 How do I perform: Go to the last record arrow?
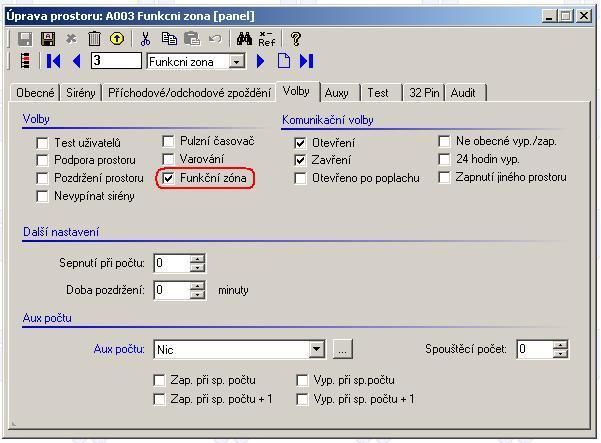[x=306, y=61]
